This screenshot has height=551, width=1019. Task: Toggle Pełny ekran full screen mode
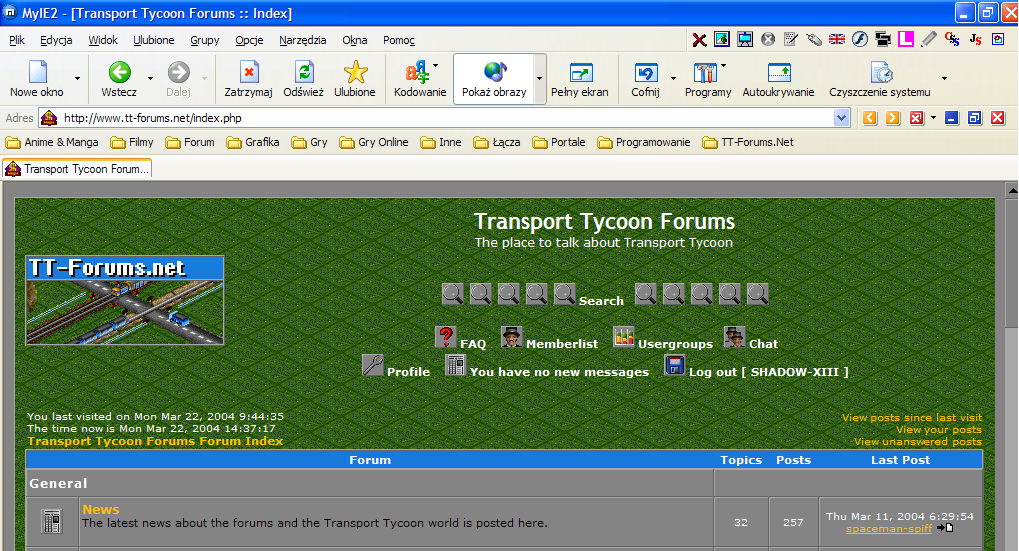click(x=580, y=79)
